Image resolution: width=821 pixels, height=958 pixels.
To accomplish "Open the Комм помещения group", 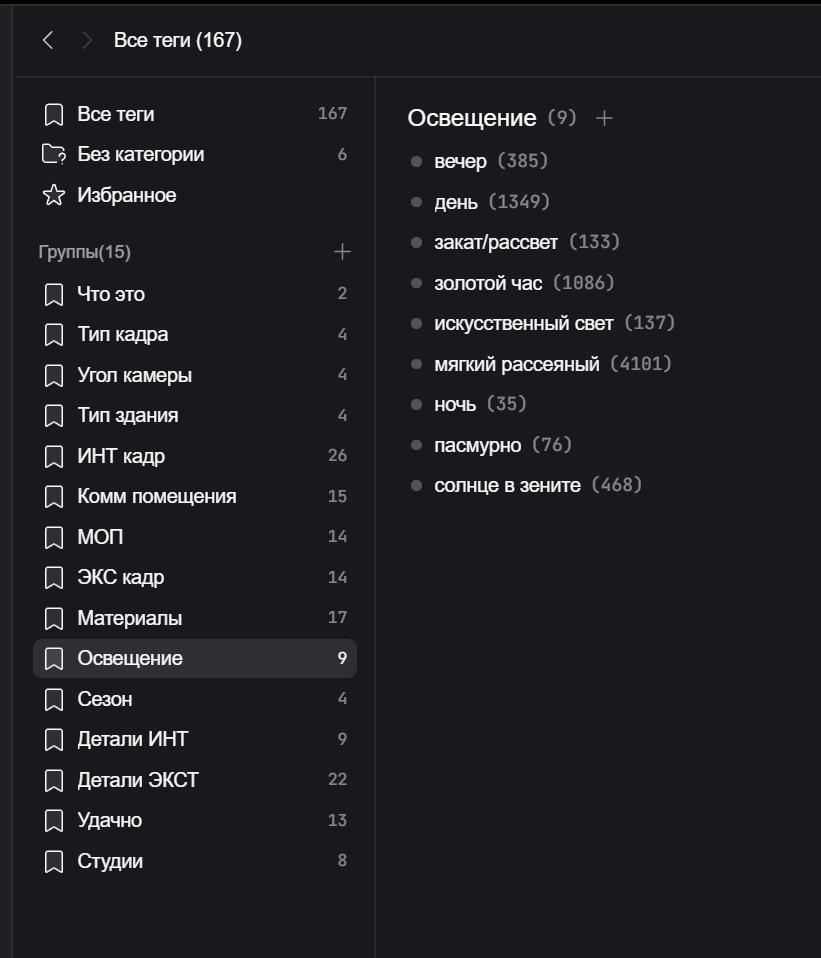I will click(x=156, y=496).
